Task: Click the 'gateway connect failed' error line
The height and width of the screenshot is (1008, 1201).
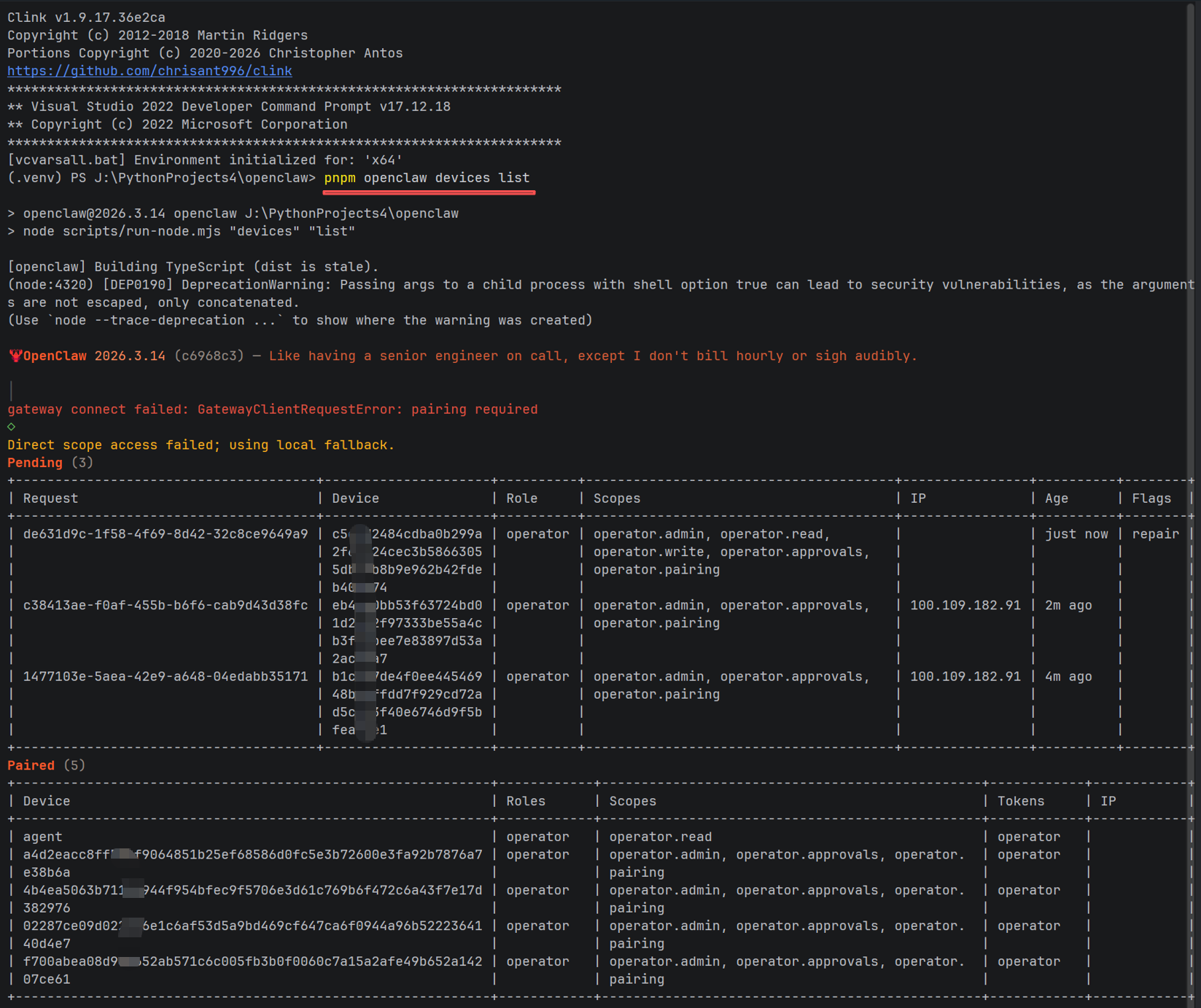Action: pos(273,410)
